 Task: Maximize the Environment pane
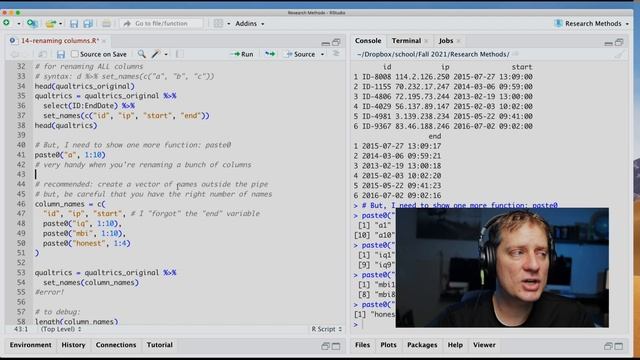tap(336, 346)
